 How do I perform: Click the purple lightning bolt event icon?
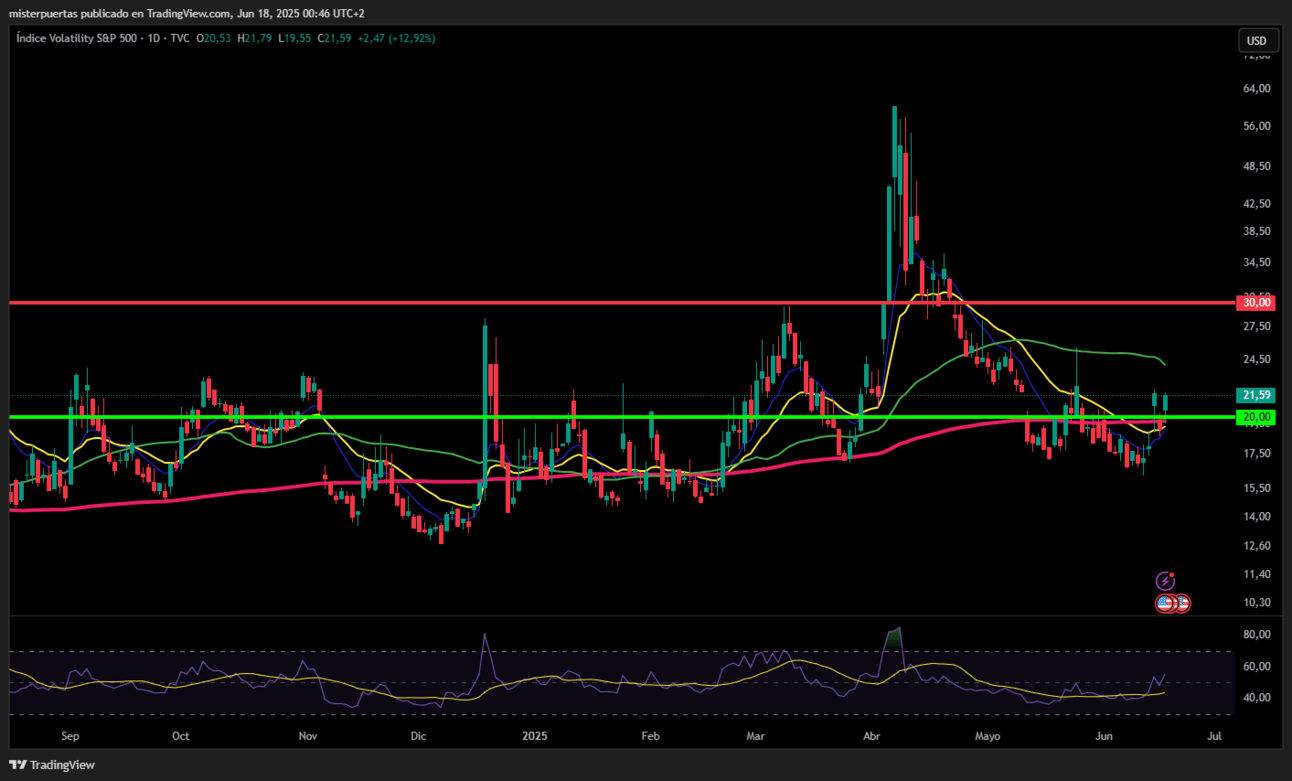click(1166, 580)
